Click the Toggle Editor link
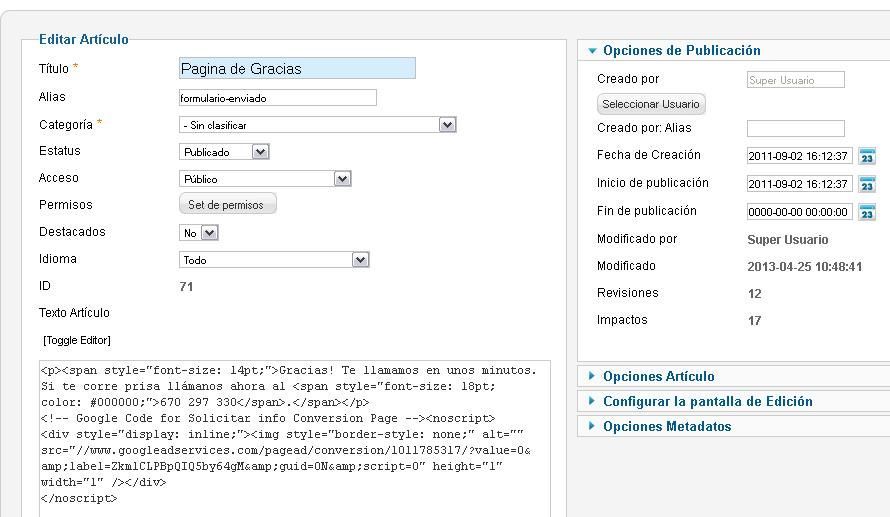 click(77, 340)
